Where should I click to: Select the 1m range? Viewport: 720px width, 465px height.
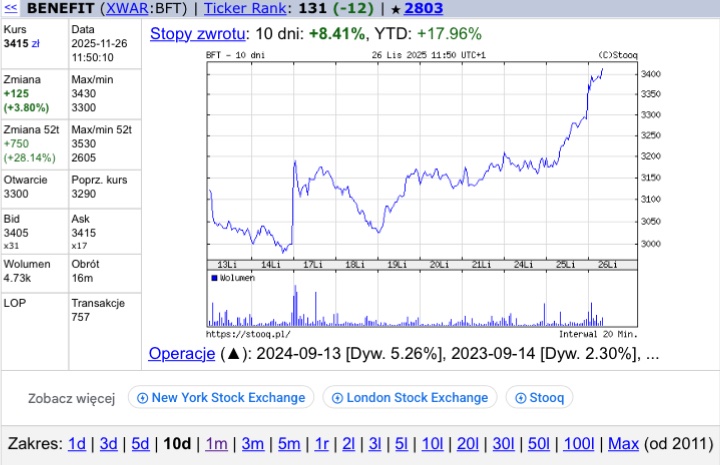(x=216, y=444)
